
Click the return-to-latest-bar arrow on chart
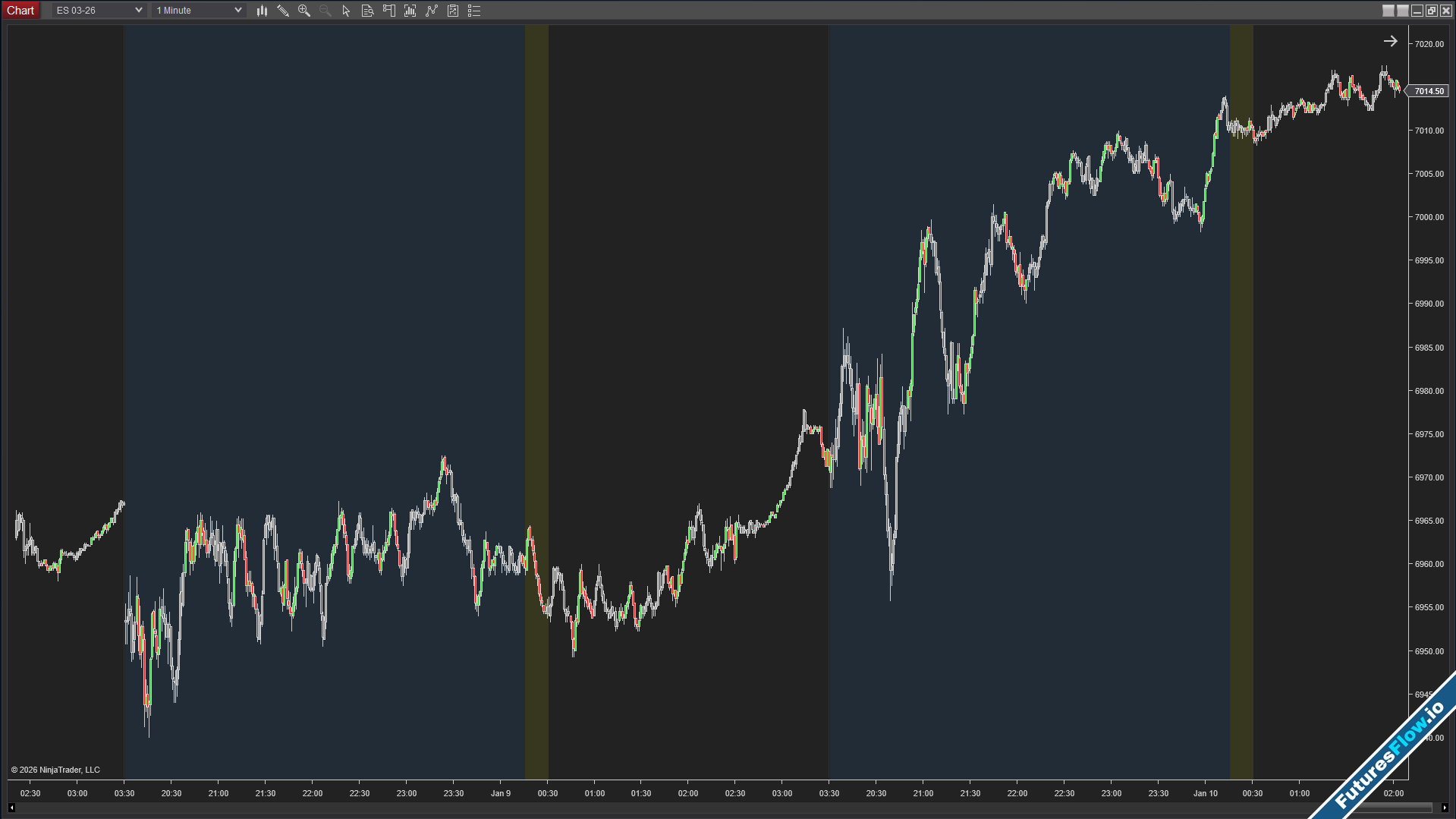[1390, 42]
